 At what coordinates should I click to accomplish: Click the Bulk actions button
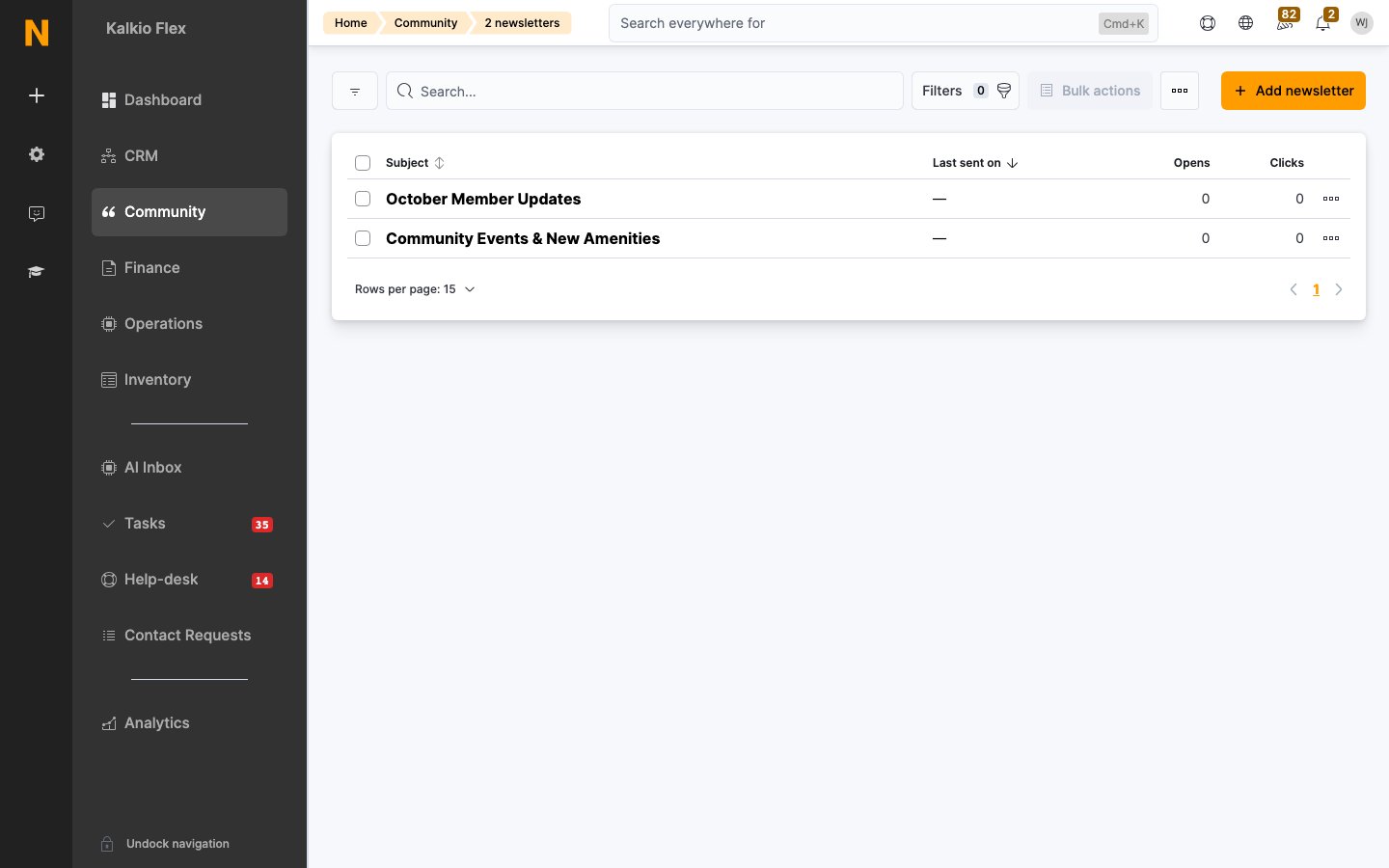click(x=1090, y=91)
